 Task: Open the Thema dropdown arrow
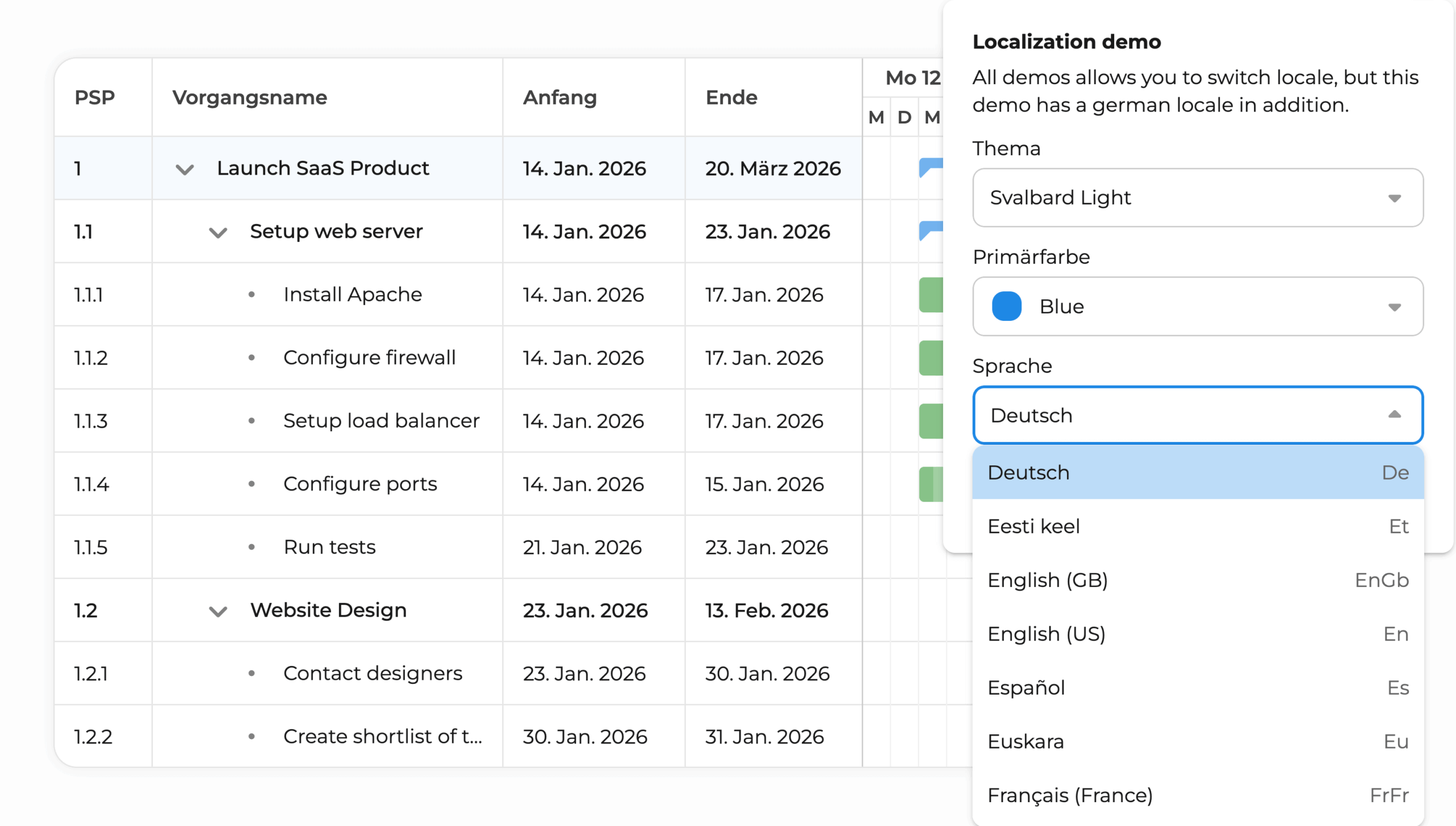click(x=1394, y=198)
